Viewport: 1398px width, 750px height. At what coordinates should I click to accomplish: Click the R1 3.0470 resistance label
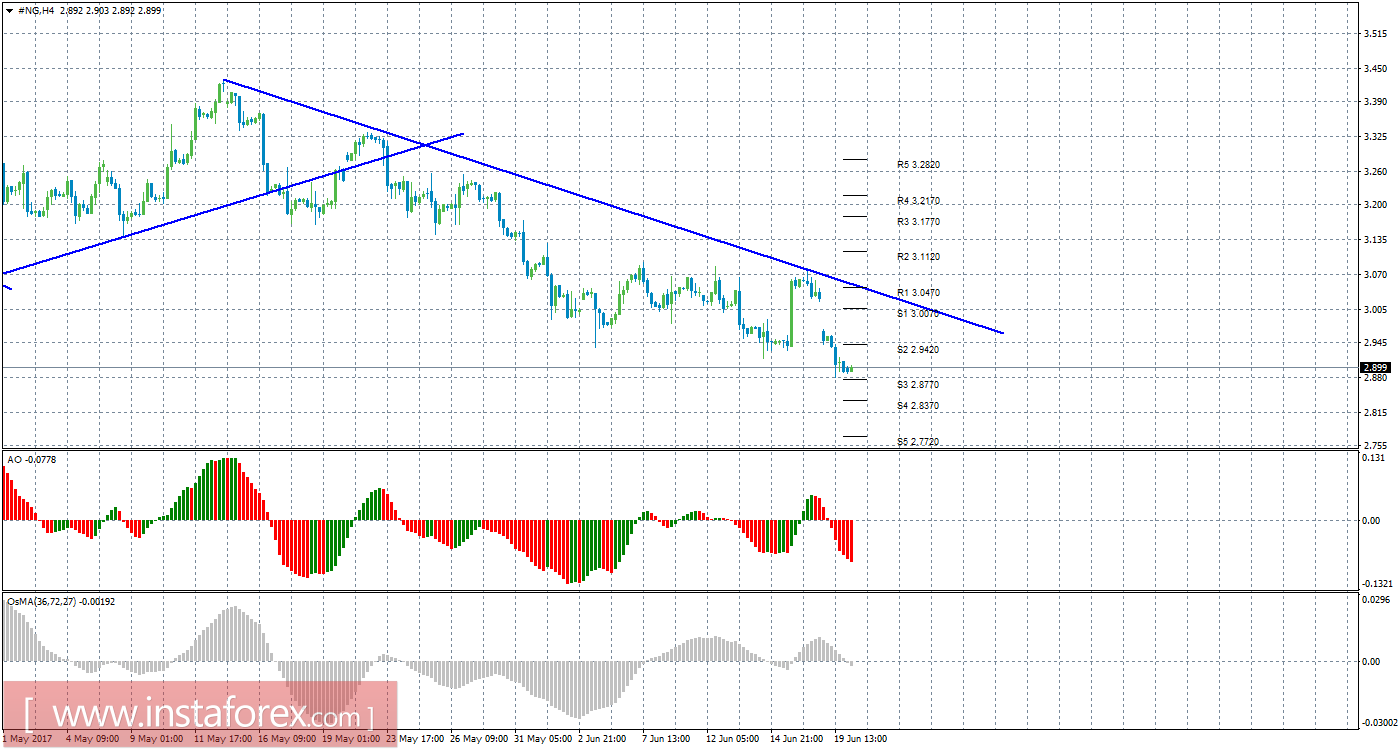(x=918, y=293)
